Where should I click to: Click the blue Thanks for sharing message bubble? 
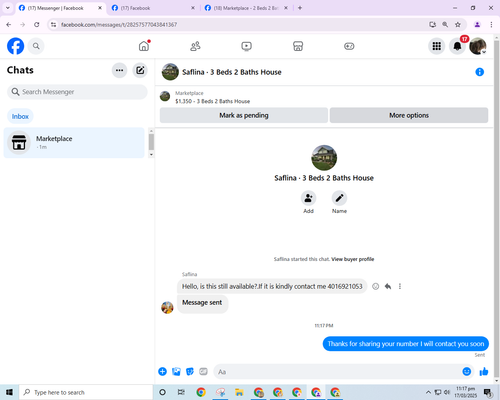[x=406, y=344]
